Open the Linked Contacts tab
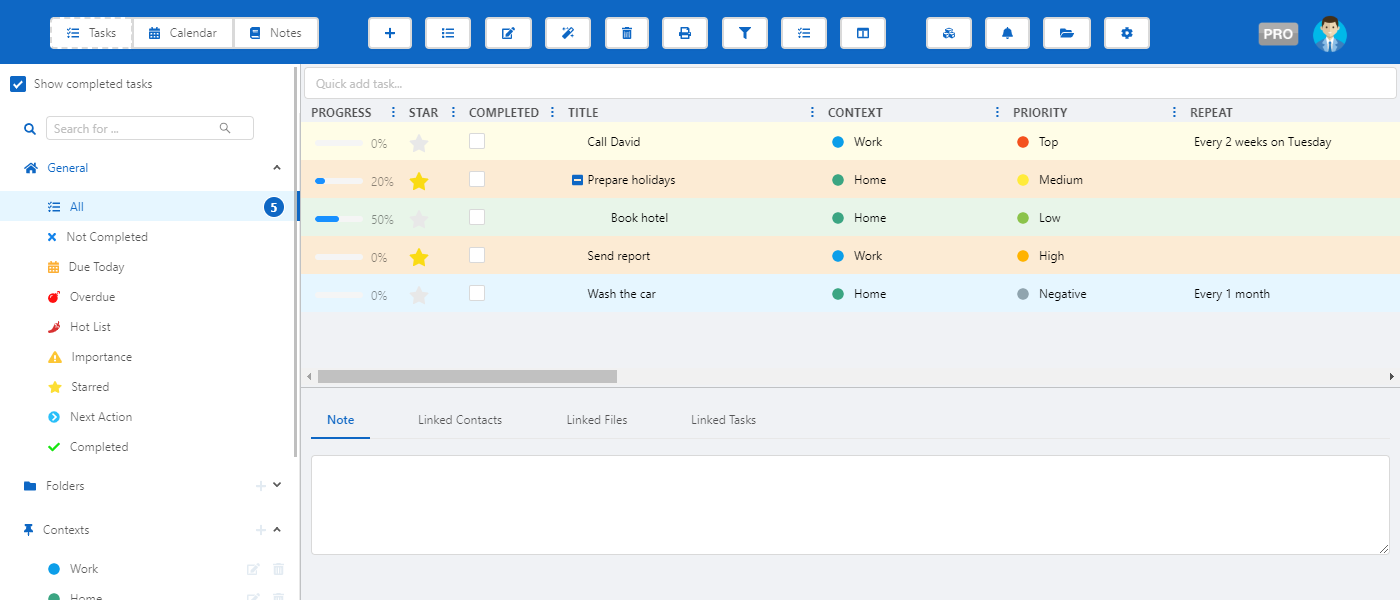The image size is (1400, 600). click(460, 420)
